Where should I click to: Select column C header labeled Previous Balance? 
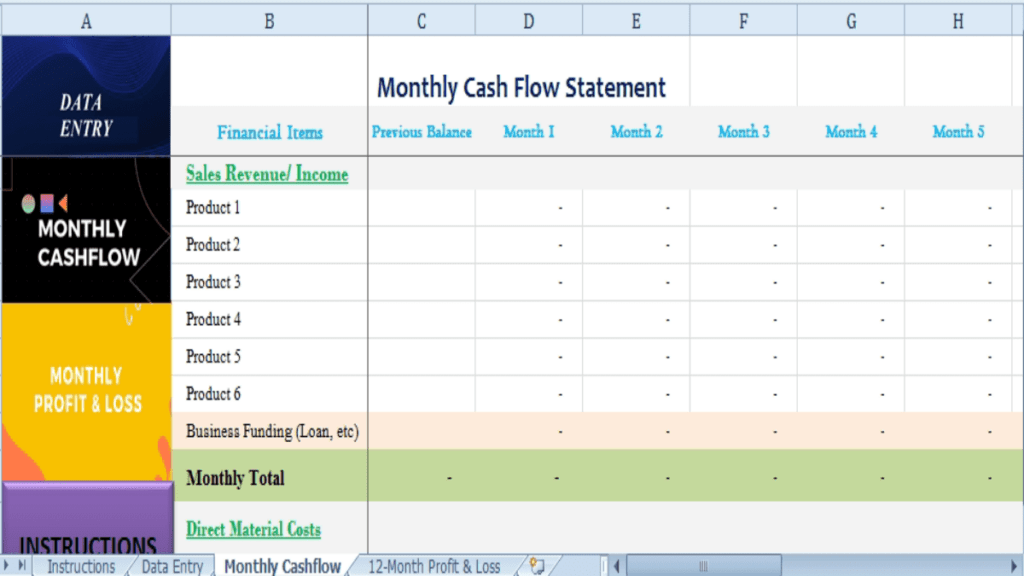[421, 131]
